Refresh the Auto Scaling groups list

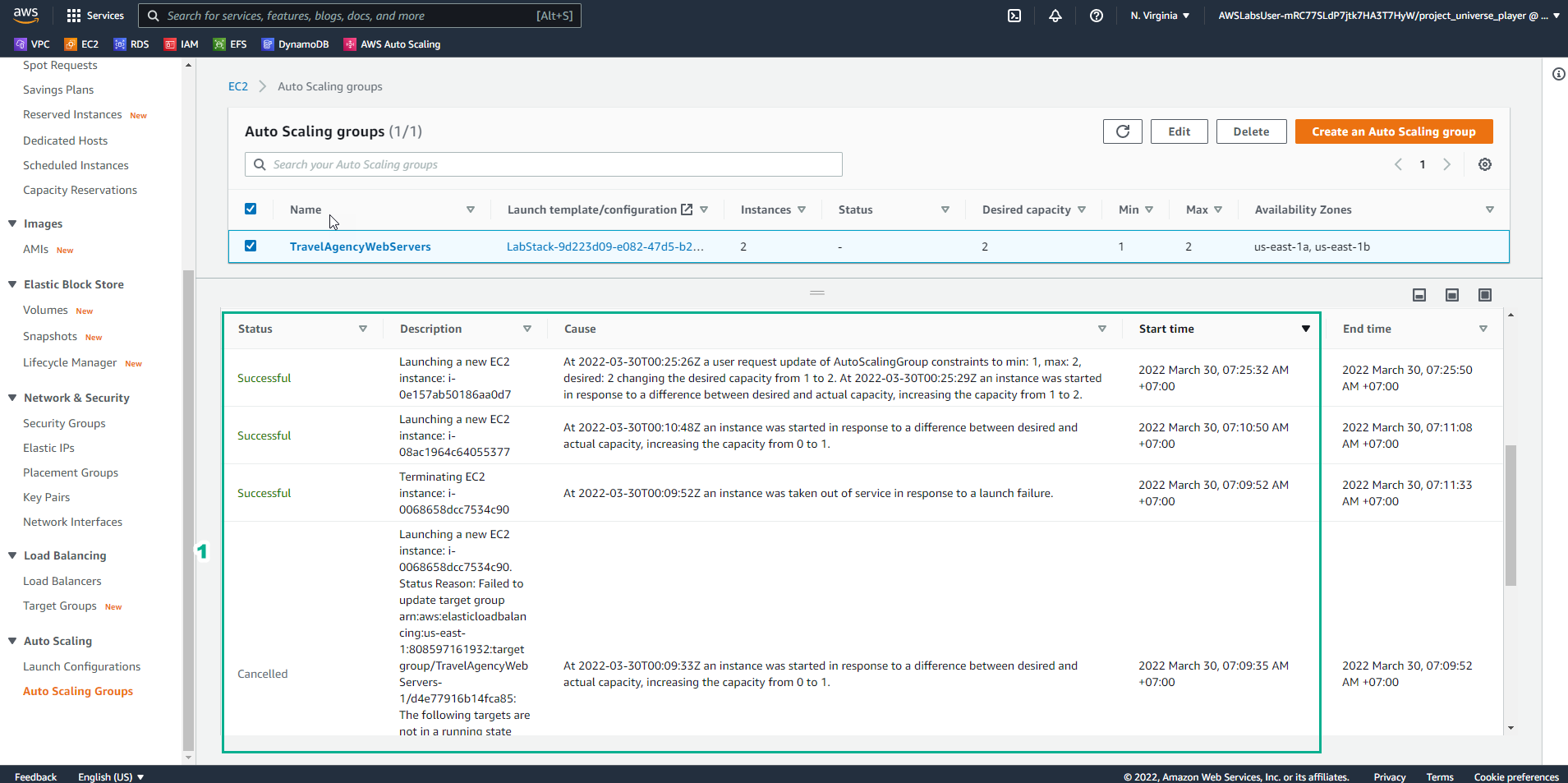tap(1123, 131)
